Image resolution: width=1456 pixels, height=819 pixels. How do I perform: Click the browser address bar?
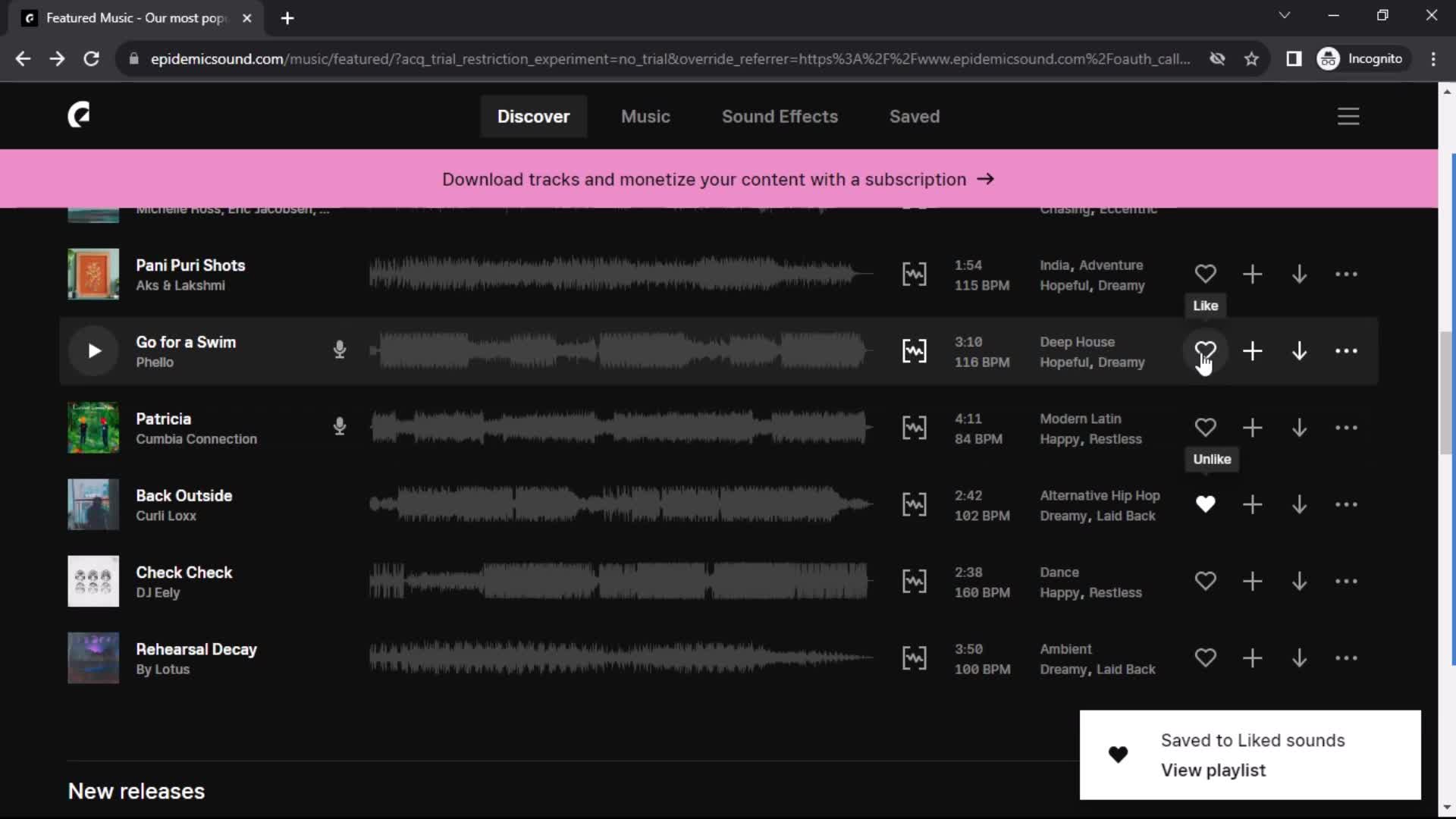pos(670,58)
